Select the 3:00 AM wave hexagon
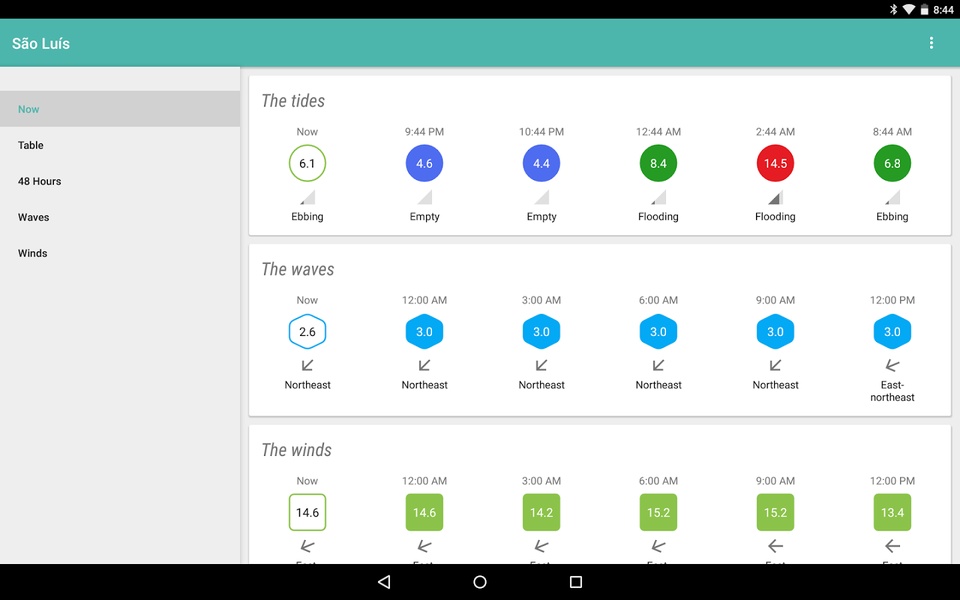Viewport: 960px width, 600px height. pos(541,332)
